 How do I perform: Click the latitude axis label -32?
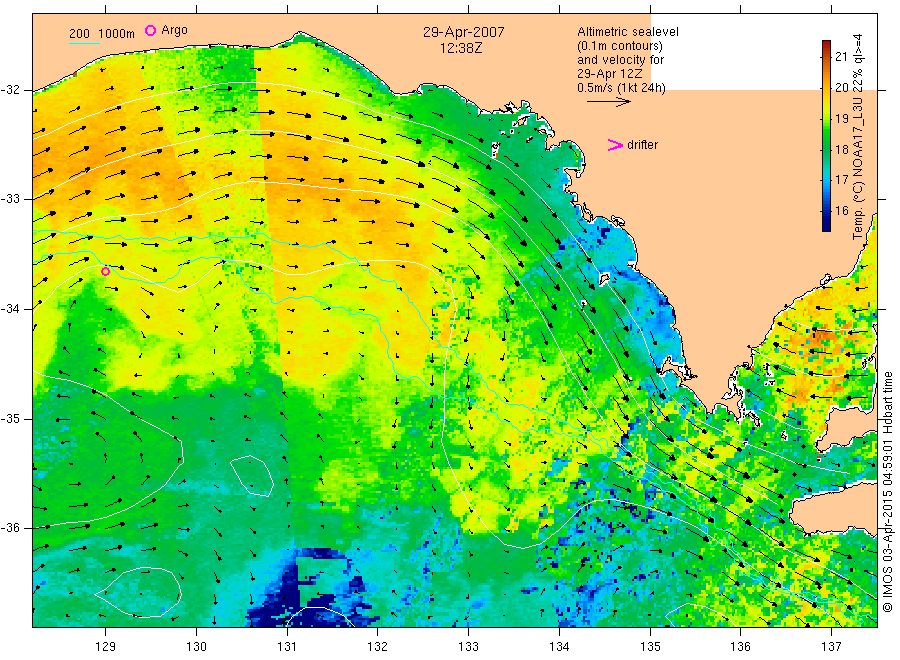click(10, 90)
